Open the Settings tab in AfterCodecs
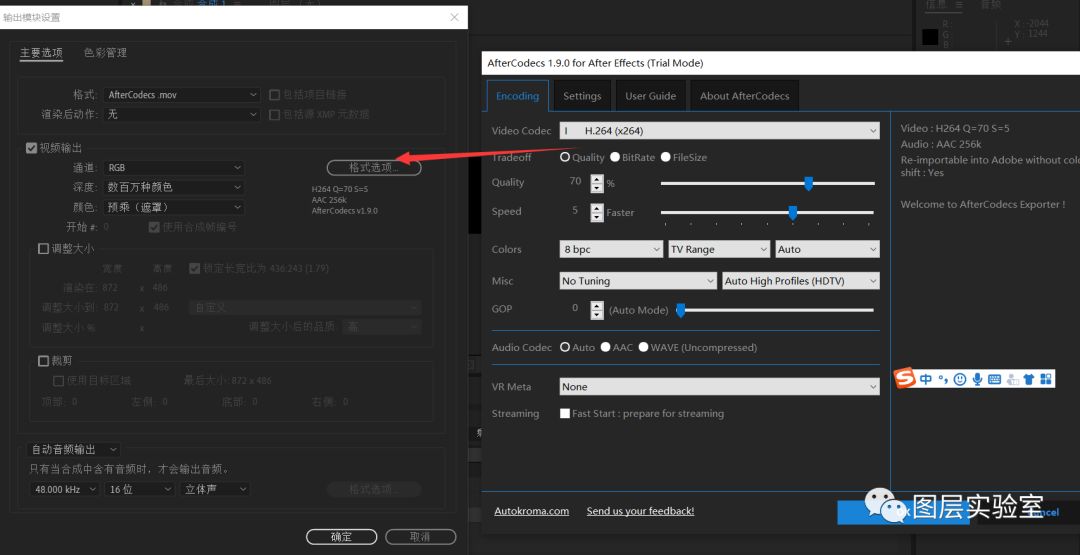The width and height of the screenshot is (1080, 555). [582, 96]
